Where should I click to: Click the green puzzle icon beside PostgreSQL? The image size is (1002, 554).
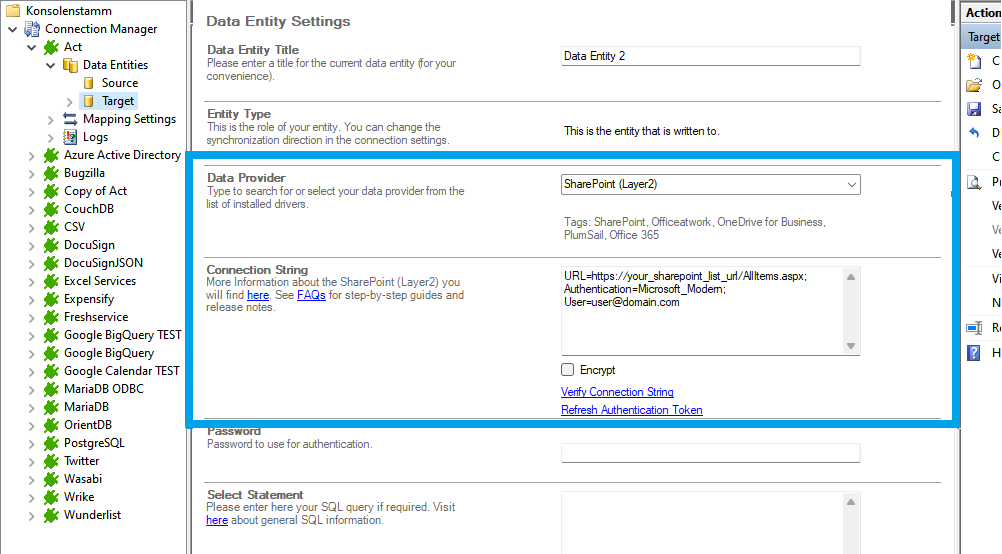51,443
